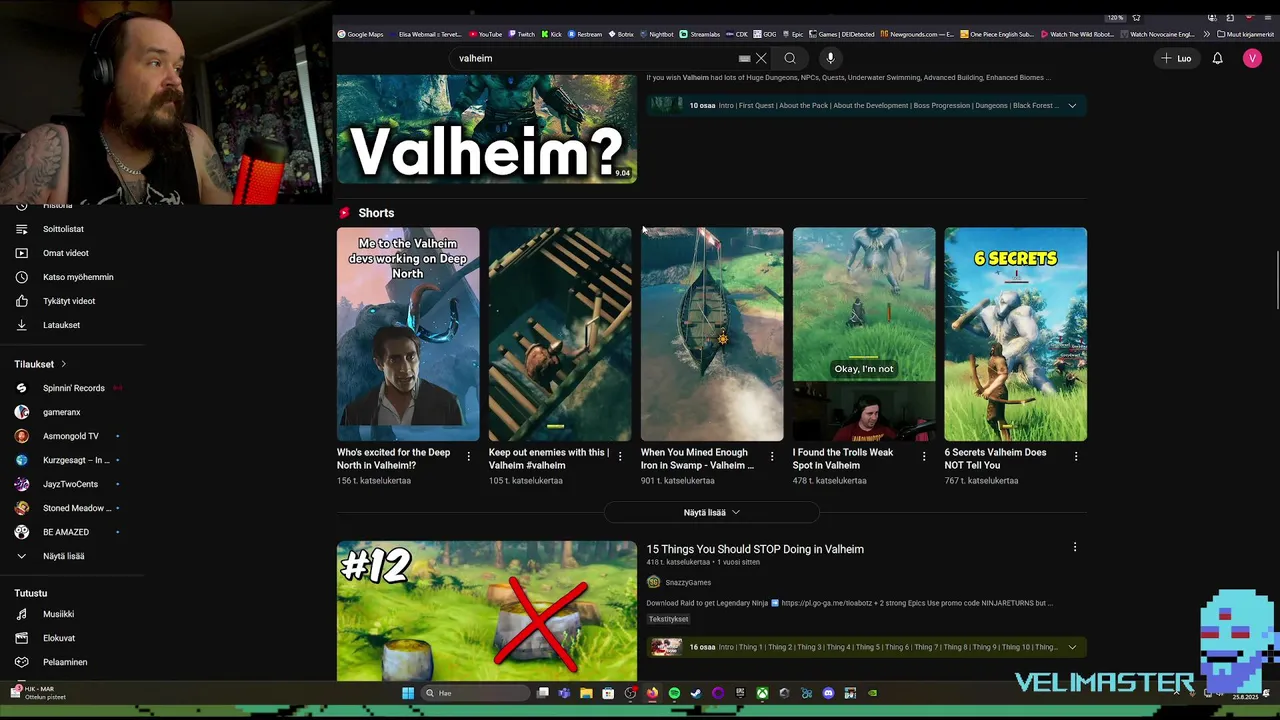Screen dimensions: 1280x720
Task: Open the account avatar menu
Action: [1252, 58]
